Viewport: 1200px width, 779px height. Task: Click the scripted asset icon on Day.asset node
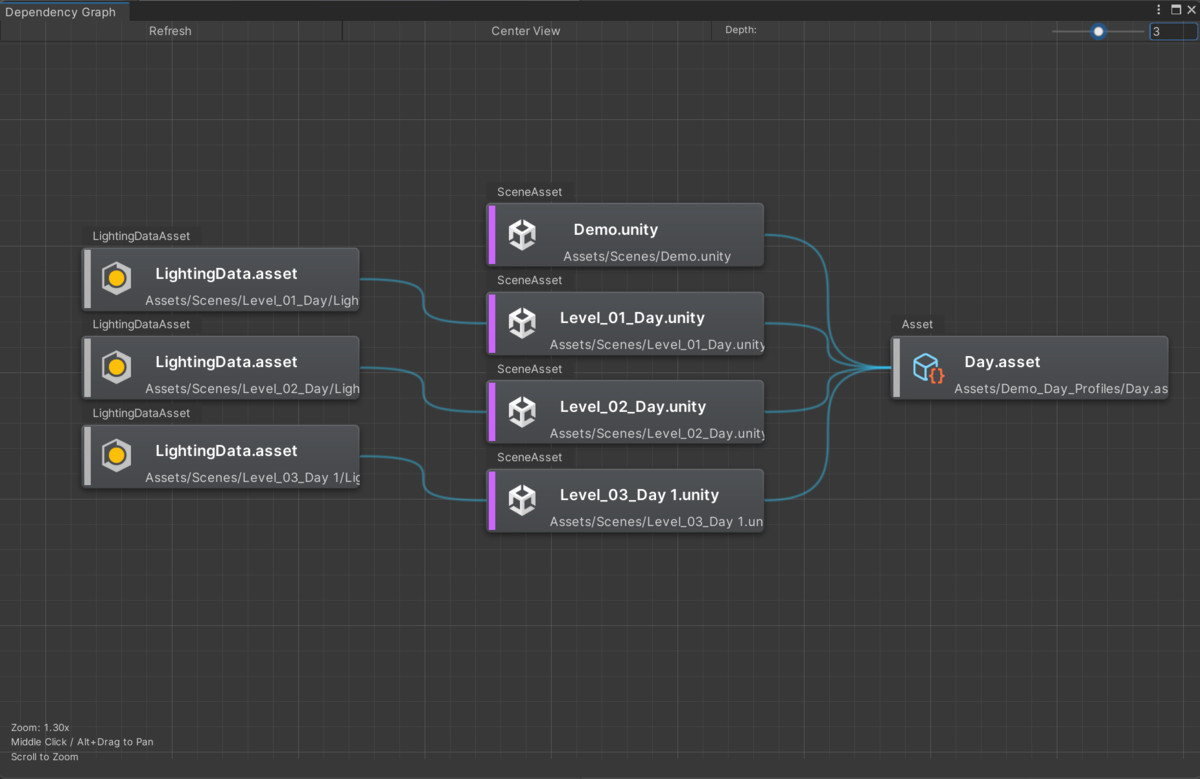pyautogui.click(x=927, y=367)
